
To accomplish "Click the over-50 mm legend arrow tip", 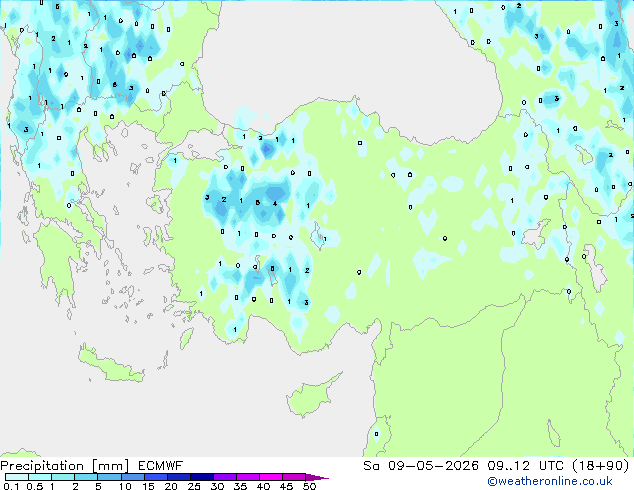I will click(x=317, y=477).
